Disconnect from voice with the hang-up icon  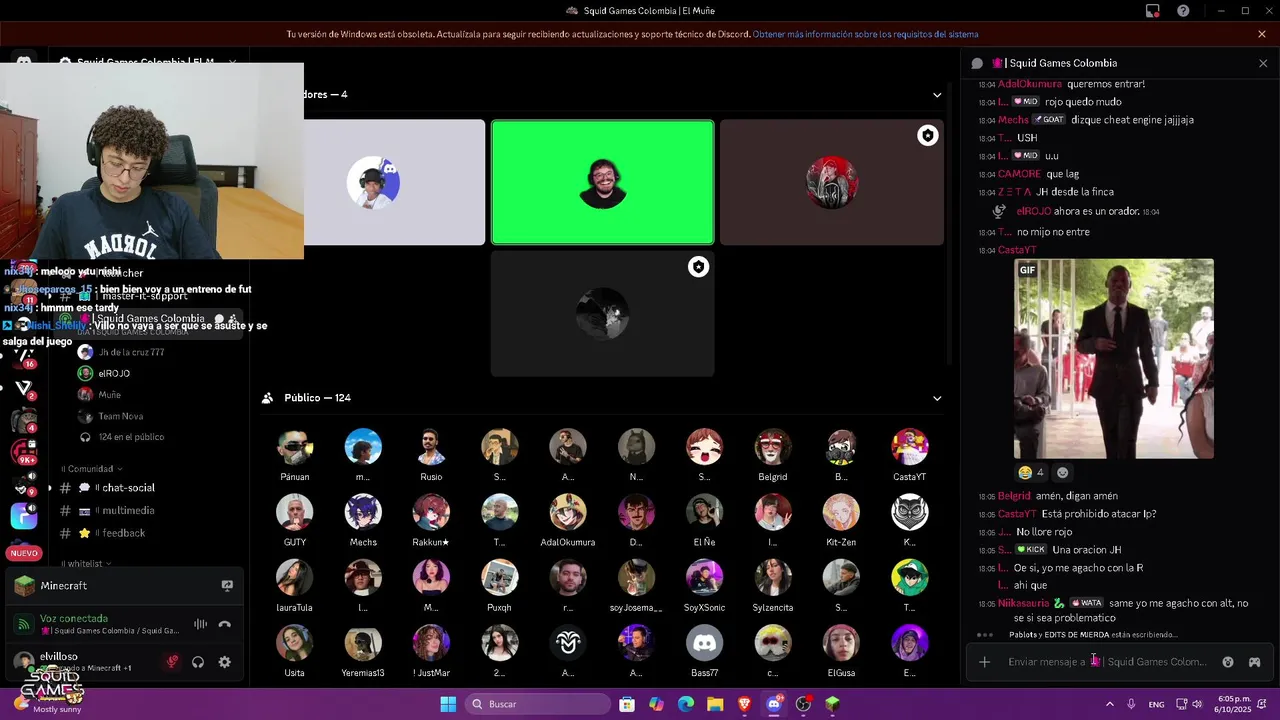[x=225, y=624]
